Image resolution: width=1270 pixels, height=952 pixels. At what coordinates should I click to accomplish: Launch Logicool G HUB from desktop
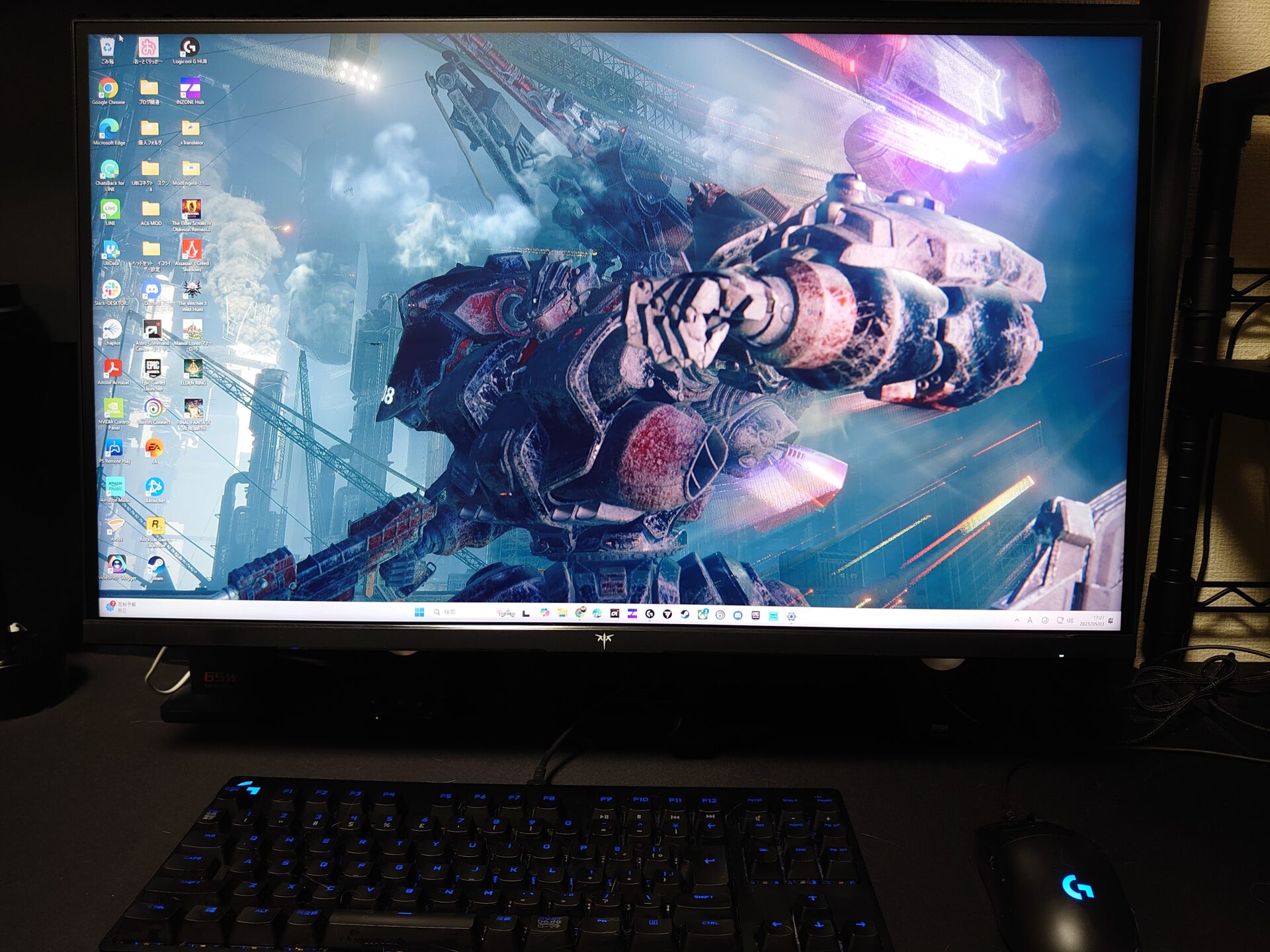(190, 50)
